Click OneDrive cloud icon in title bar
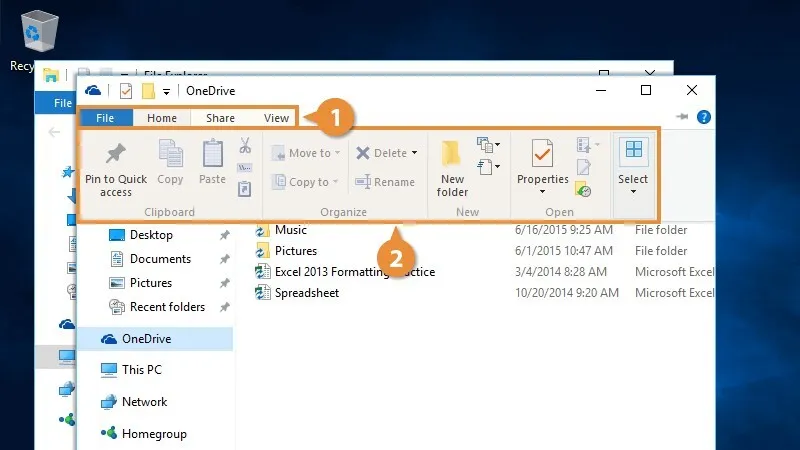The width and height of the screenshot is (800, 450). pos(93,91)
